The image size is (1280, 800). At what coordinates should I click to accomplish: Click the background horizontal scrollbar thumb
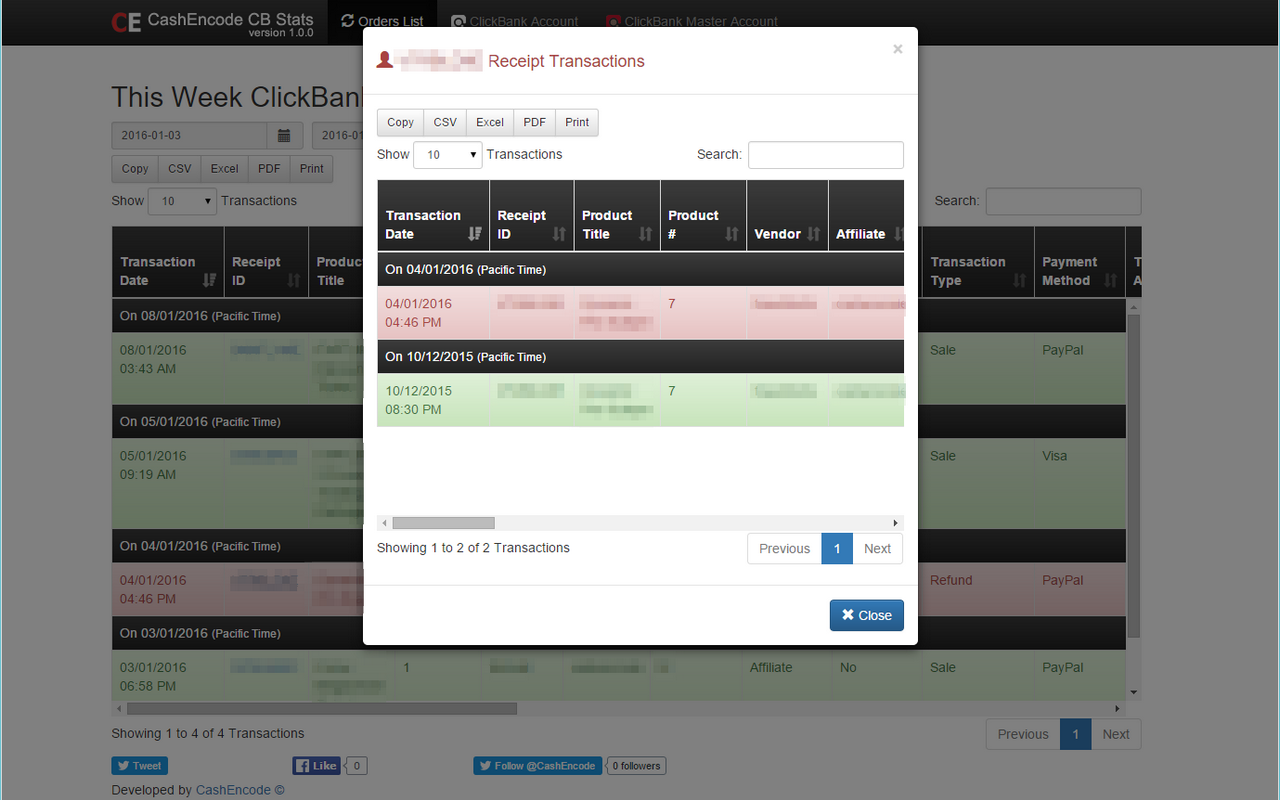[x=321, y=709]
